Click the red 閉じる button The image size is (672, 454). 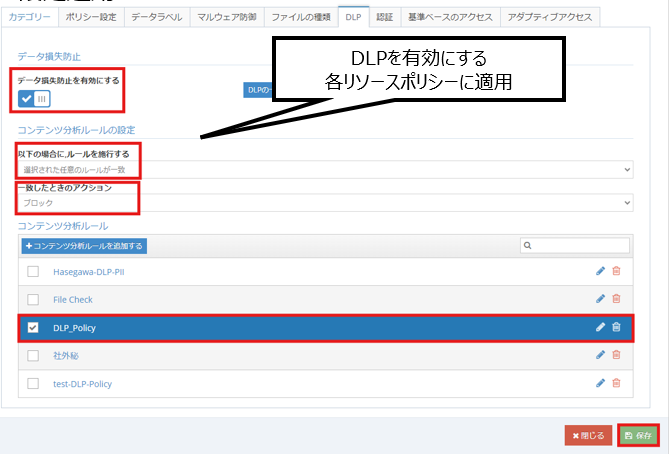pyautogui.click(x=588, y=436)
